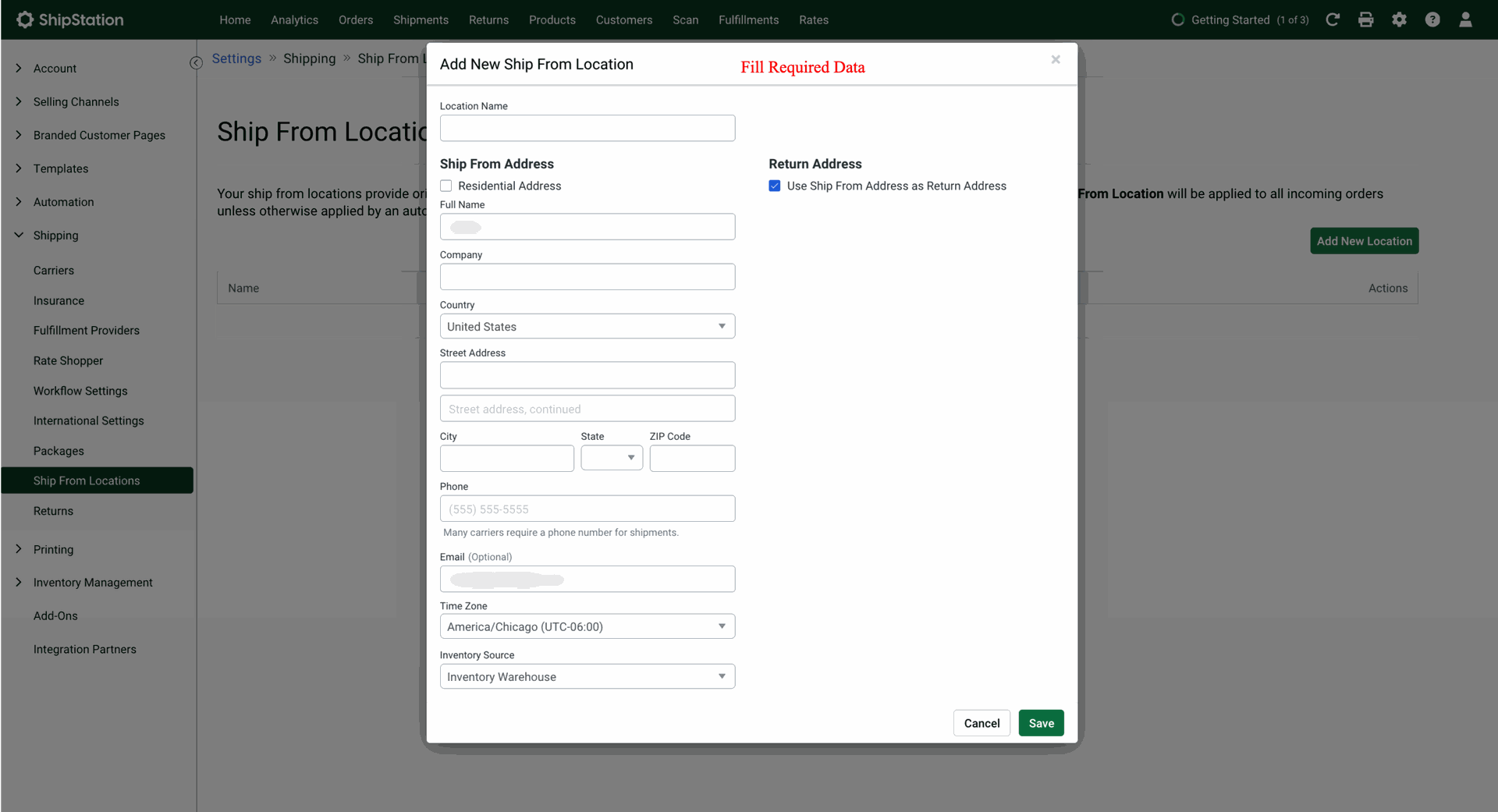Uncheck Use Ship From Address as Return Address

[x=775, y=186]
